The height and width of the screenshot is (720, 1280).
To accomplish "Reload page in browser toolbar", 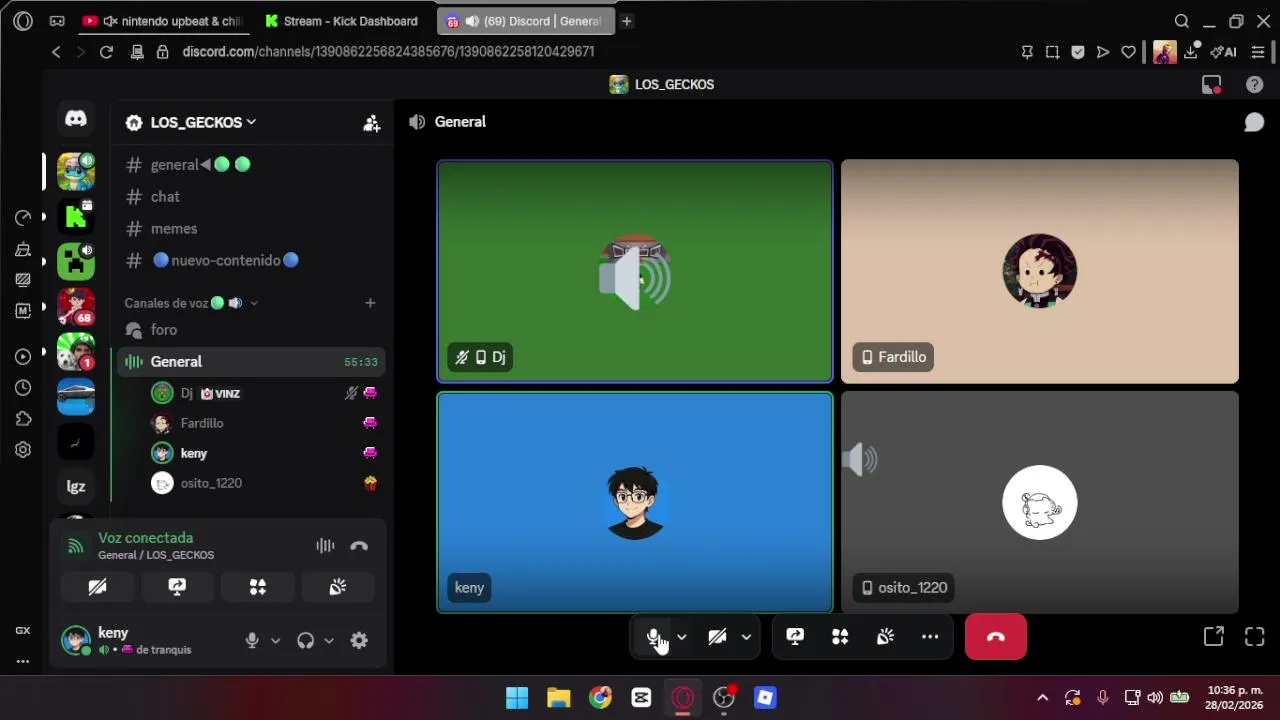I will pyautogui.click(x=106, y=52).
